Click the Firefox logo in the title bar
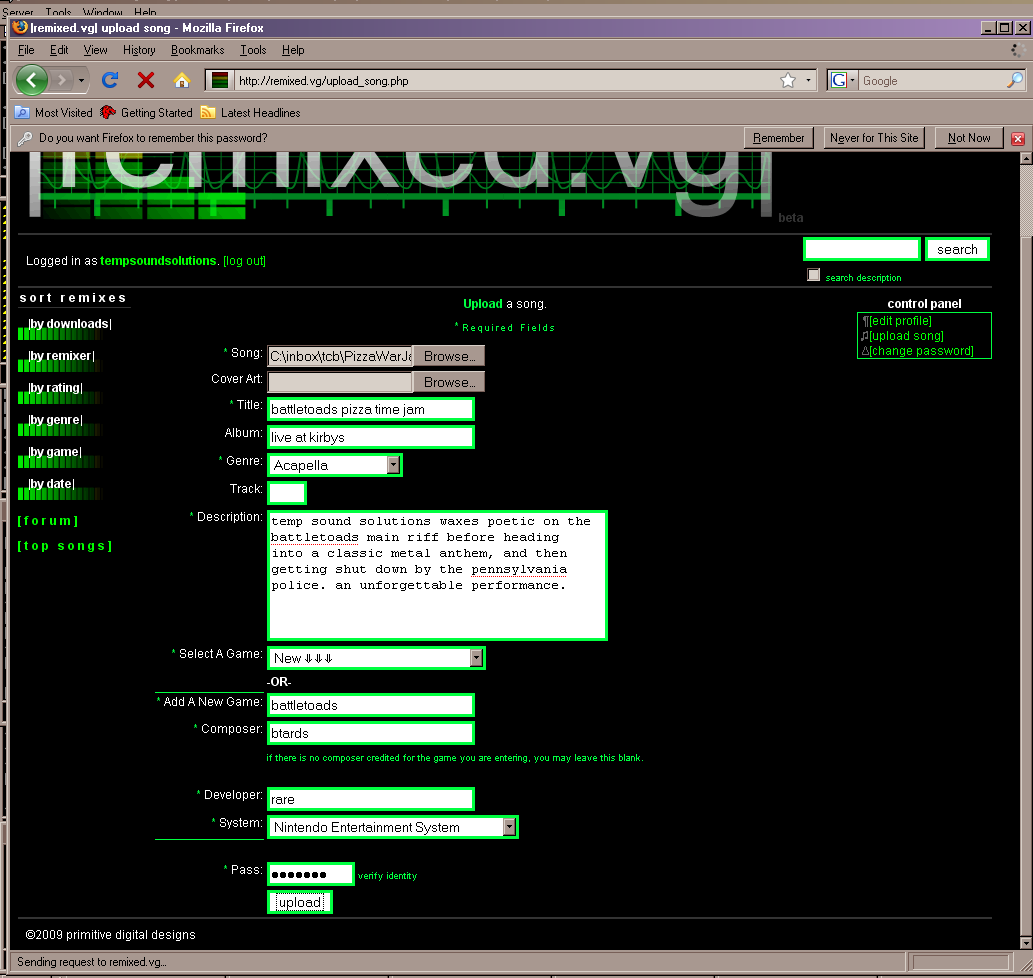The image size is (1033, 978). coord(20,27)
